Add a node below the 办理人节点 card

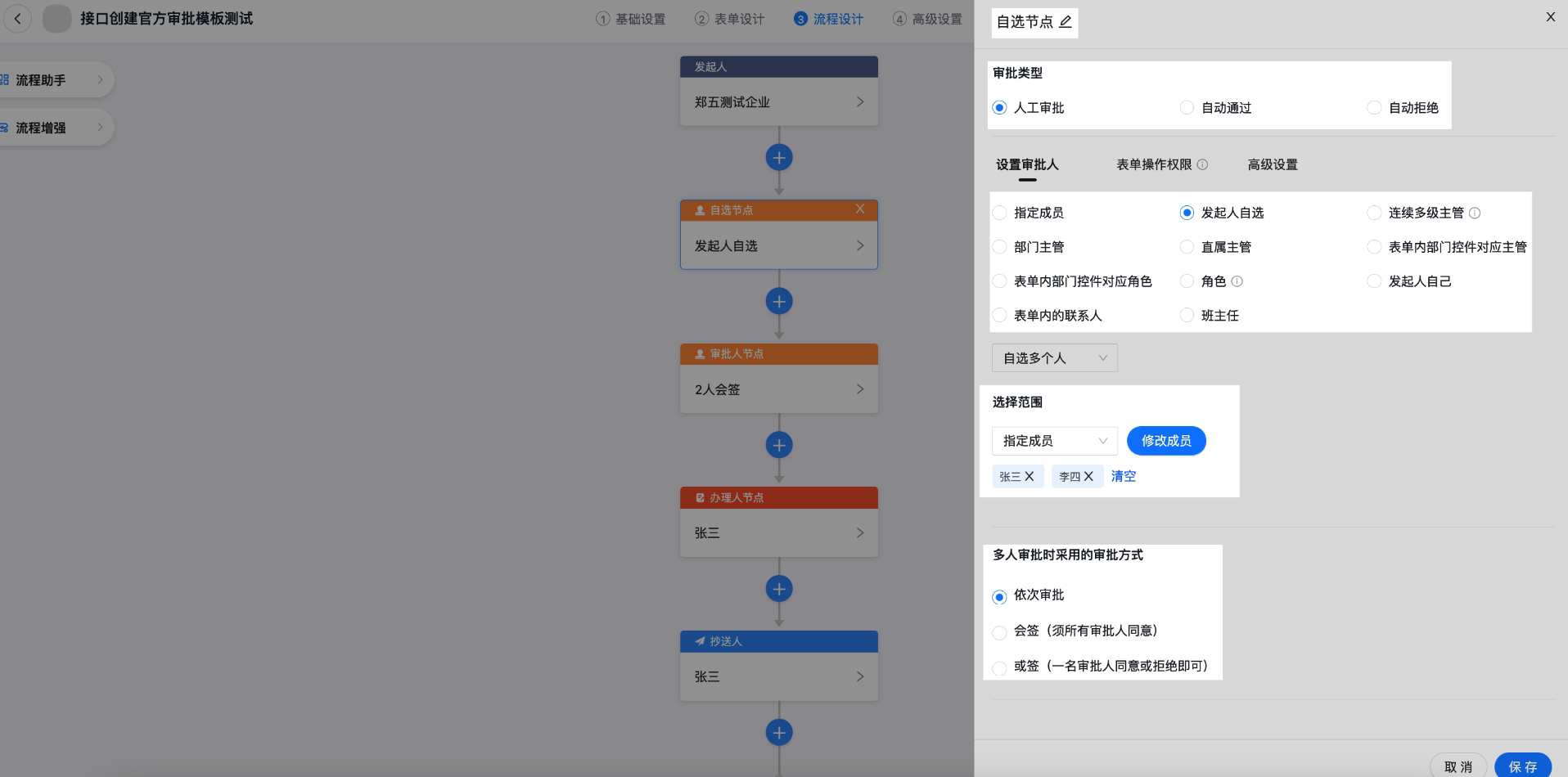(x=779, y=589)
